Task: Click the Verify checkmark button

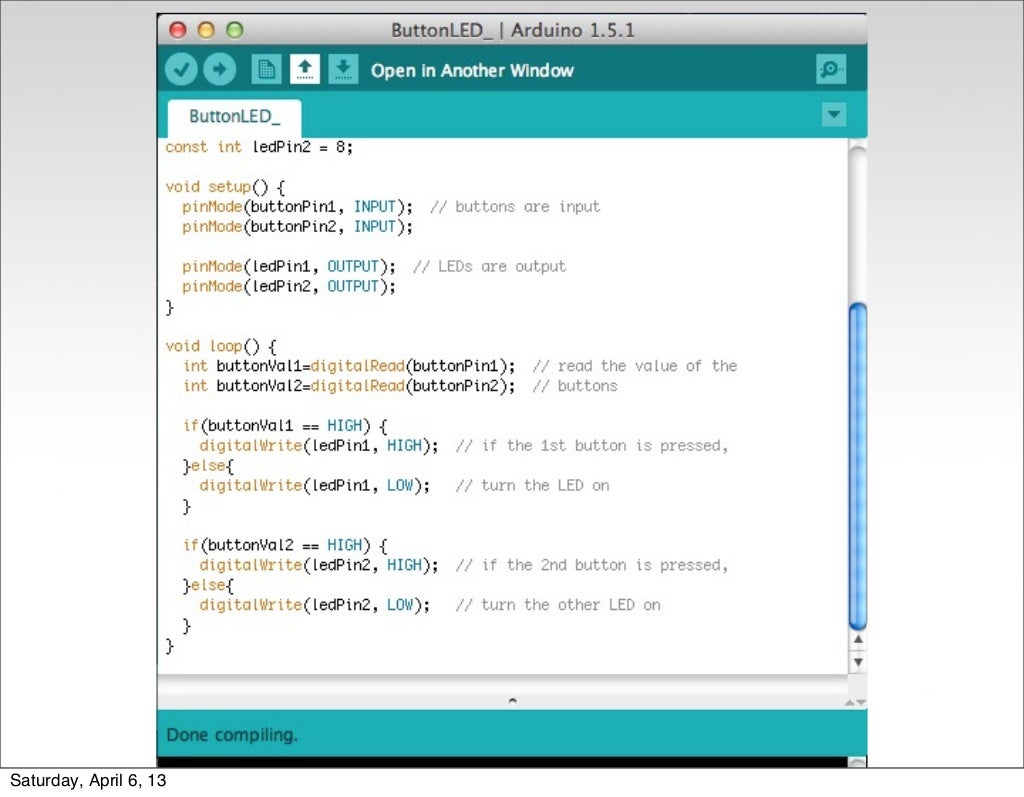Action: 181,69
